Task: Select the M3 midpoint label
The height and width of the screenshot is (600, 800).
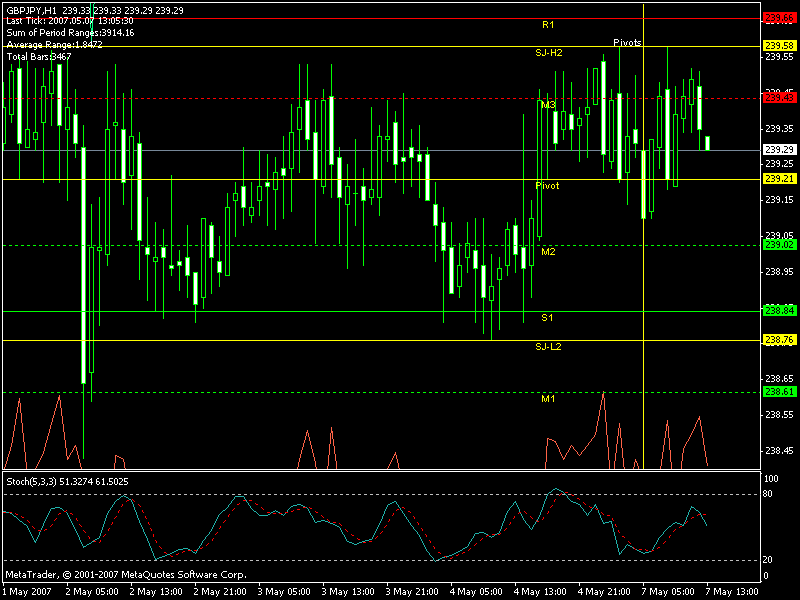Action: click(548, 105)
